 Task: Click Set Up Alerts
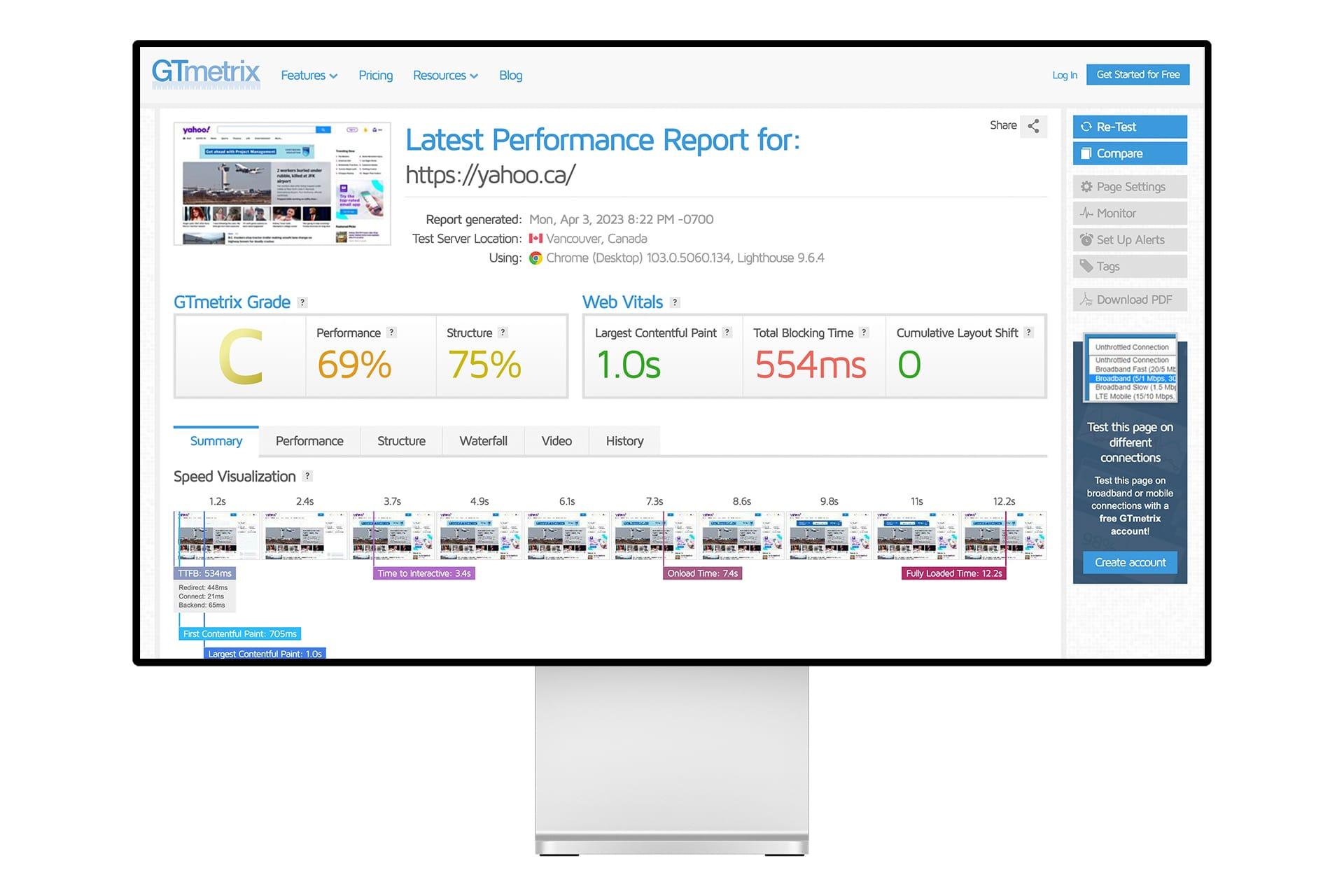click(1130, 240)
